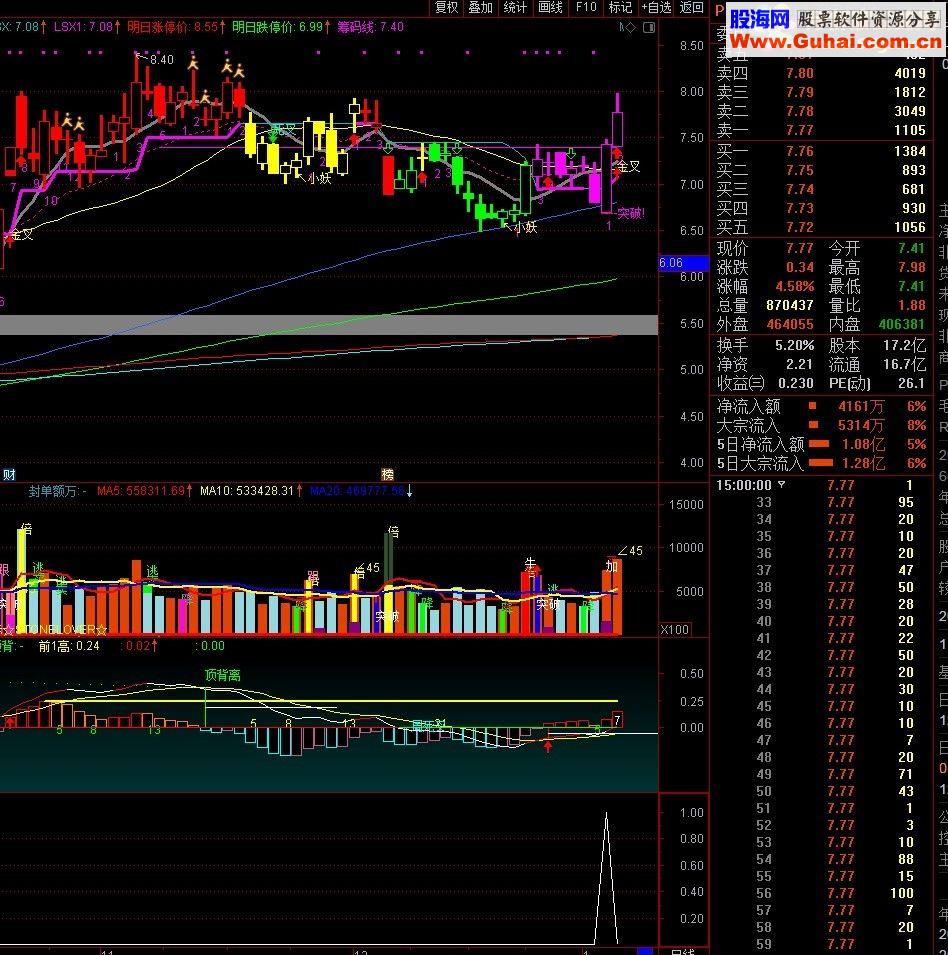948x955 pixels.
Task: Click the LSX1: 7.08 indicator label
Action: (87, 27)
